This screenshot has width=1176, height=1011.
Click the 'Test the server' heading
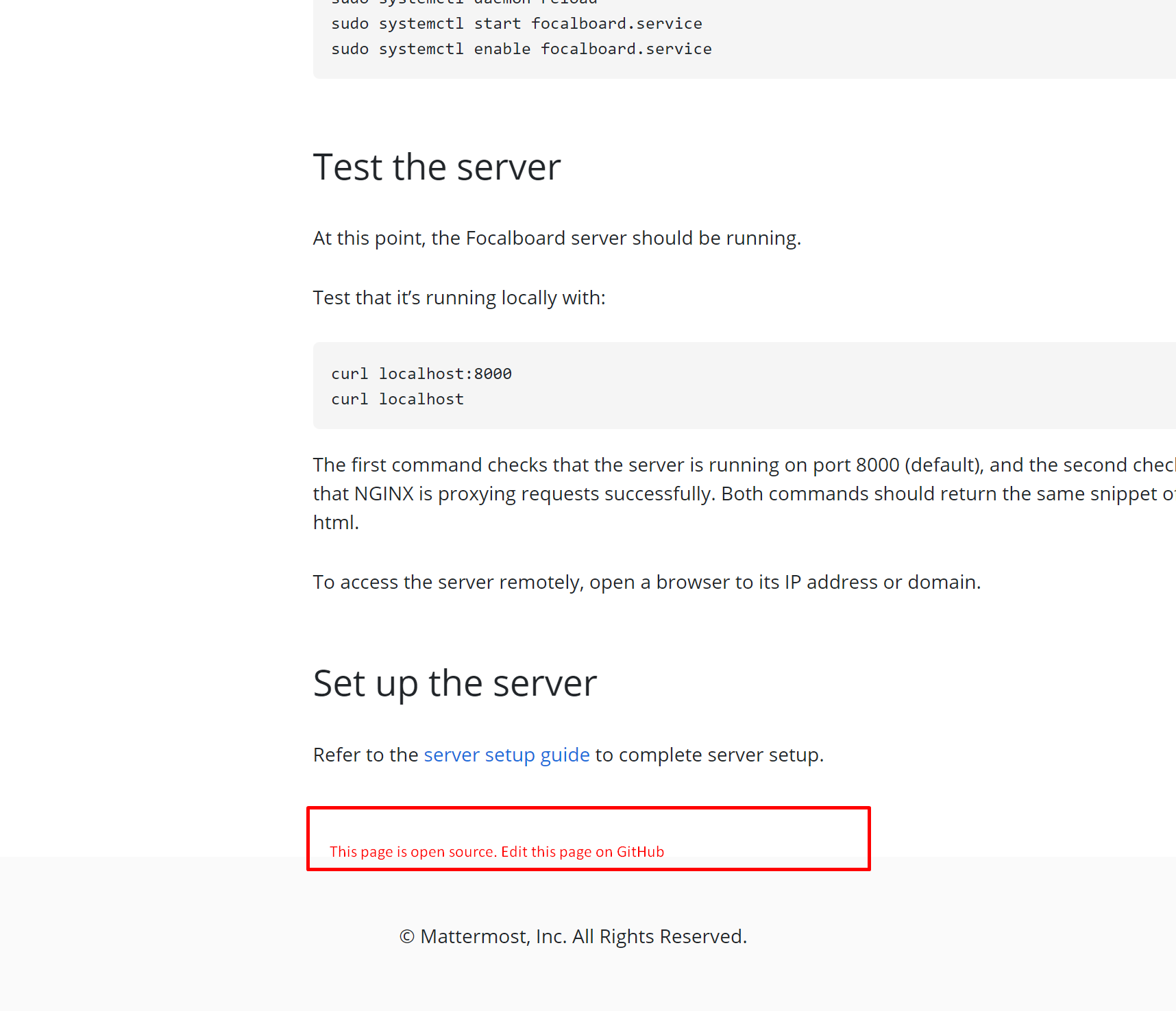437,167
